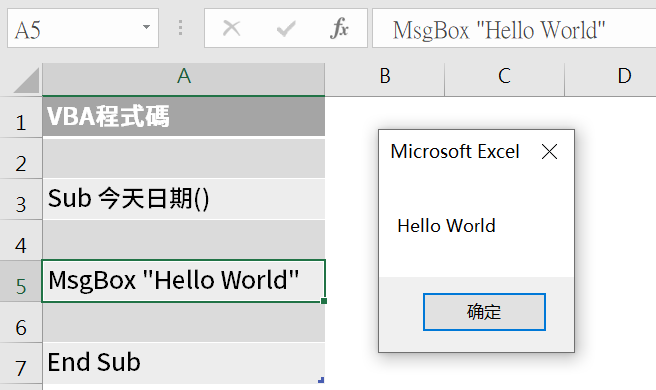This screenshot has height=390, width=656.
Task: Select row 6 header
Action: coord(21,322)
